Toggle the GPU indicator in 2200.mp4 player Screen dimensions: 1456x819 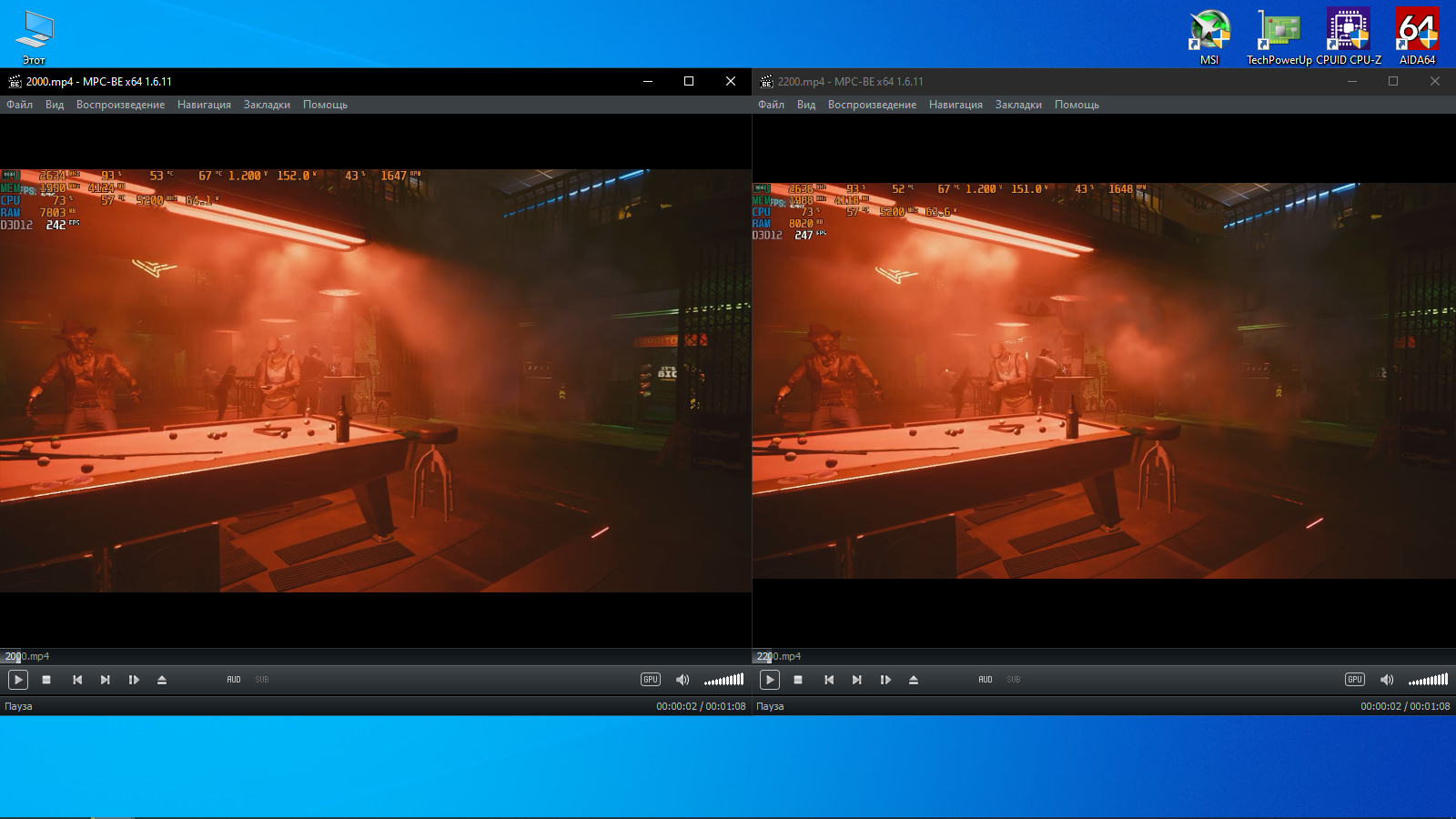(x=1355, y=680)
